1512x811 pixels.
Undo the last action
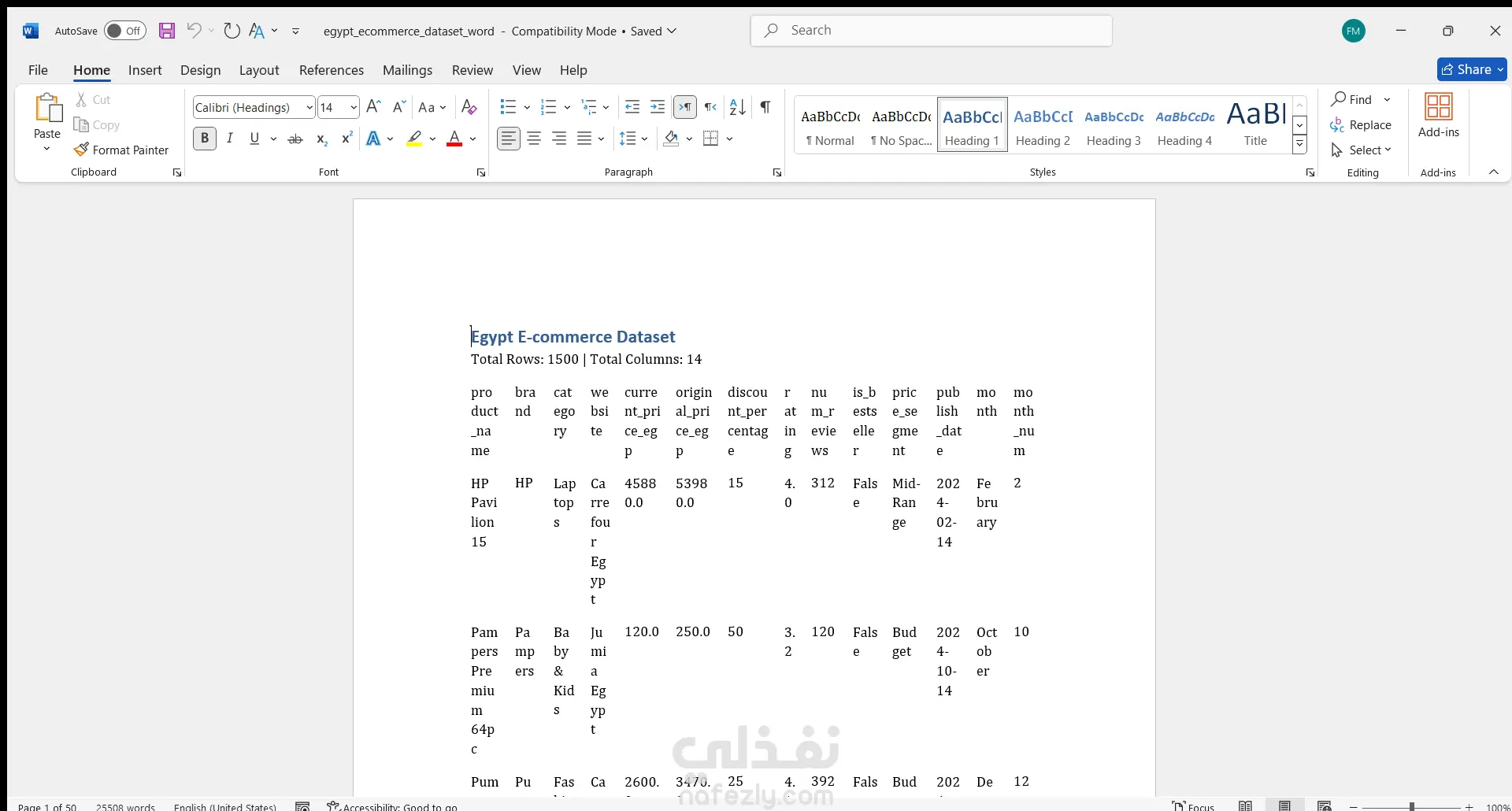coord(194,31)
